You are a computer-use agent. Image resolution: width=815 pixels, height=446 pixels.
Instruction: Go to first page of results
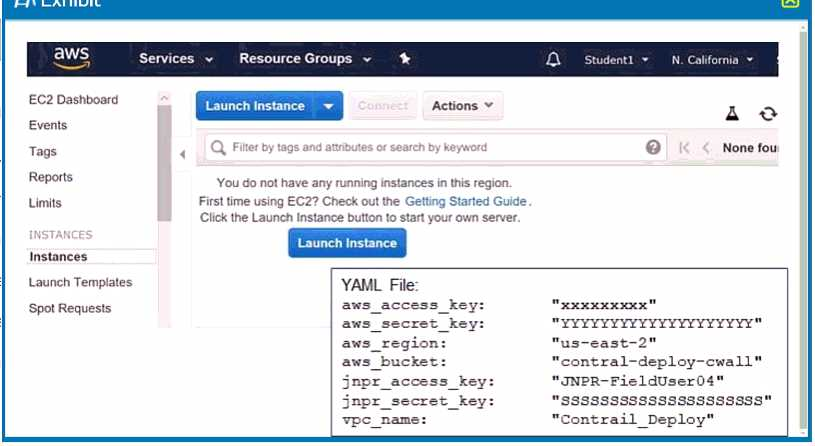click(x=684, y=147)
